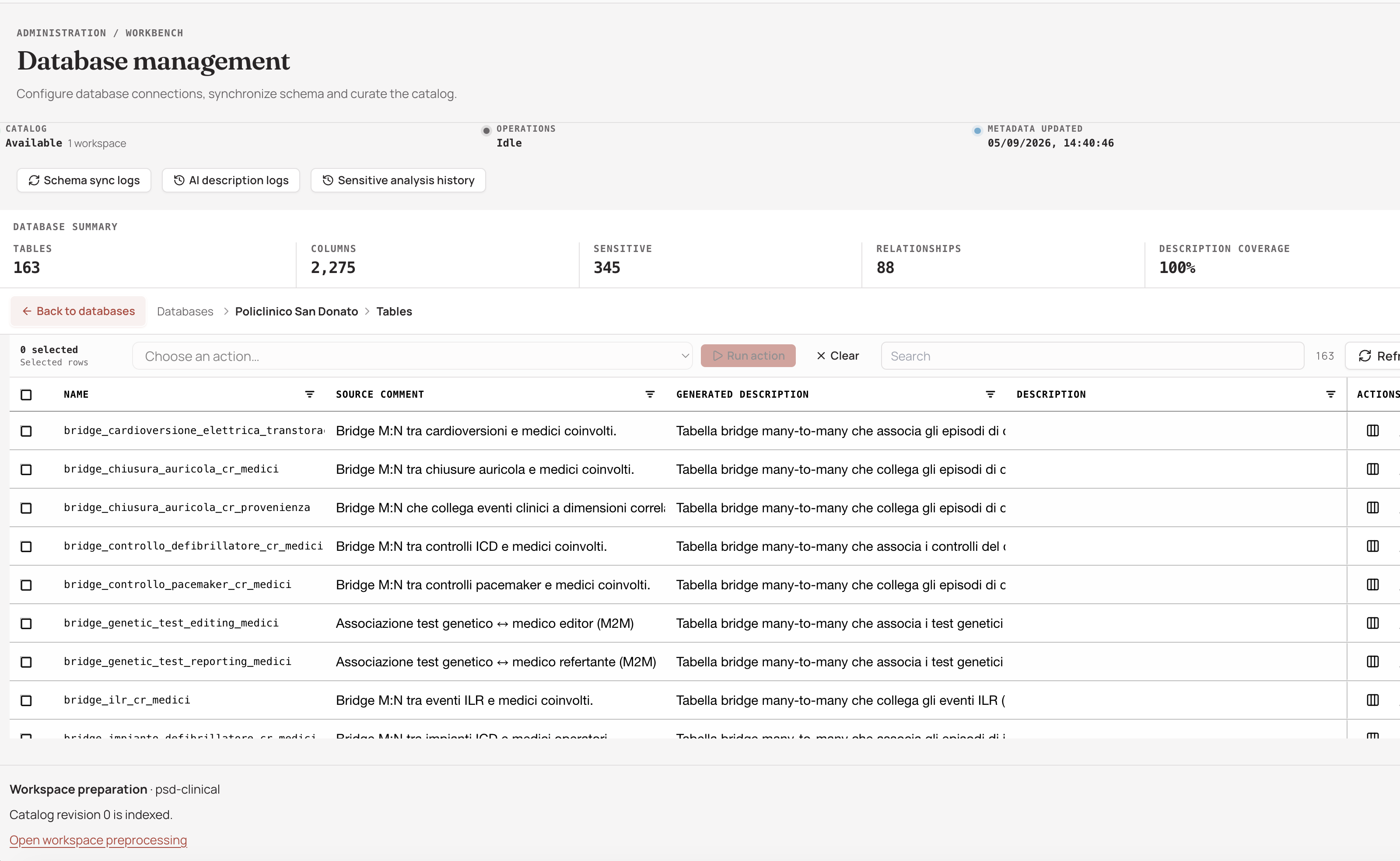Viewport: 1400px width, 861px height.
Task: Click the Policlinico San Donato breadcrumb
Action: coord(297,311)
